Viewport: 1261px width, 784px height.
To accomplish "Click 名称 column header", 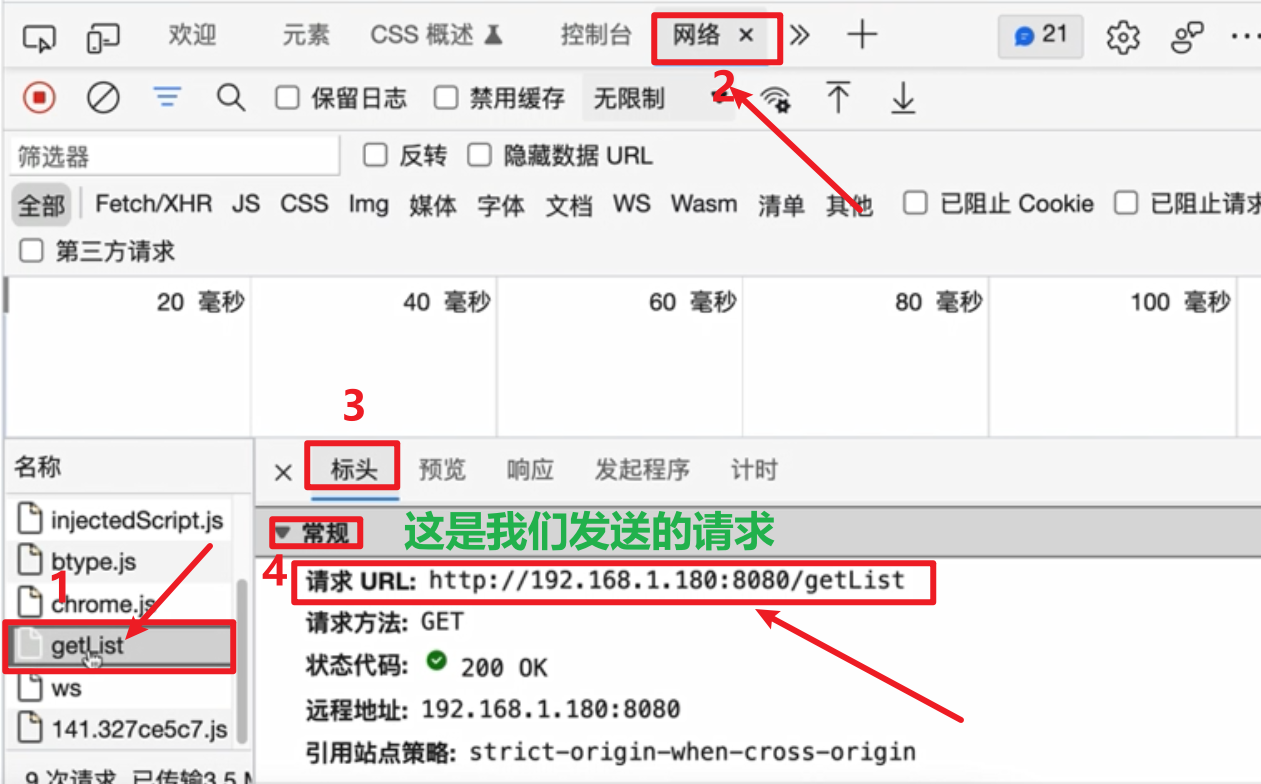I will [38, 467].
